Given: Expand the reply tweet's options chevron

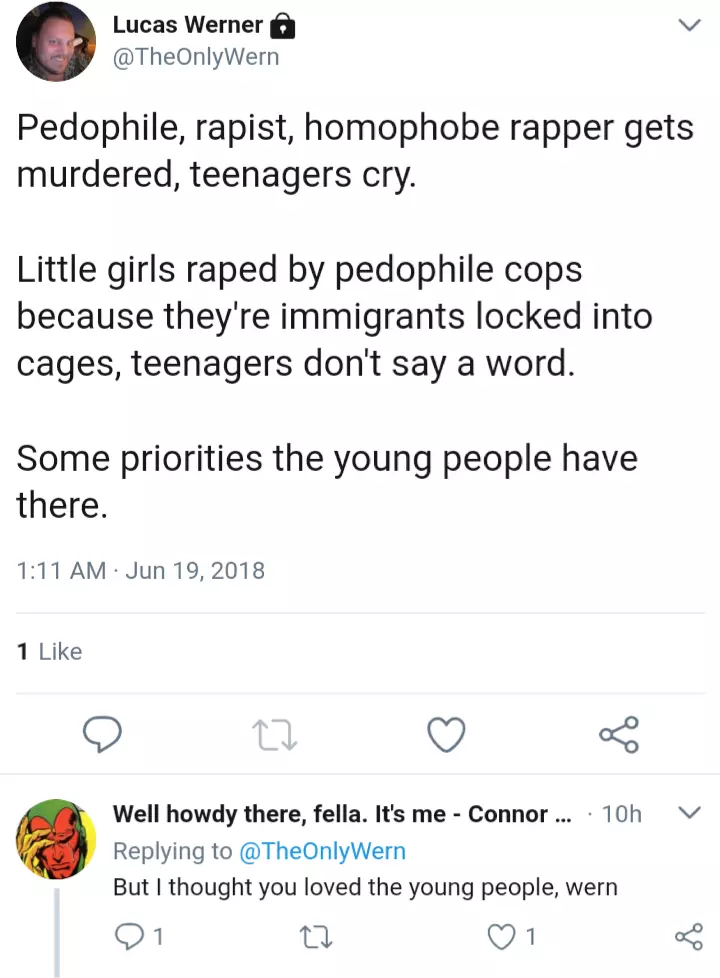Looking at the screenshot, I should (689, 814).
